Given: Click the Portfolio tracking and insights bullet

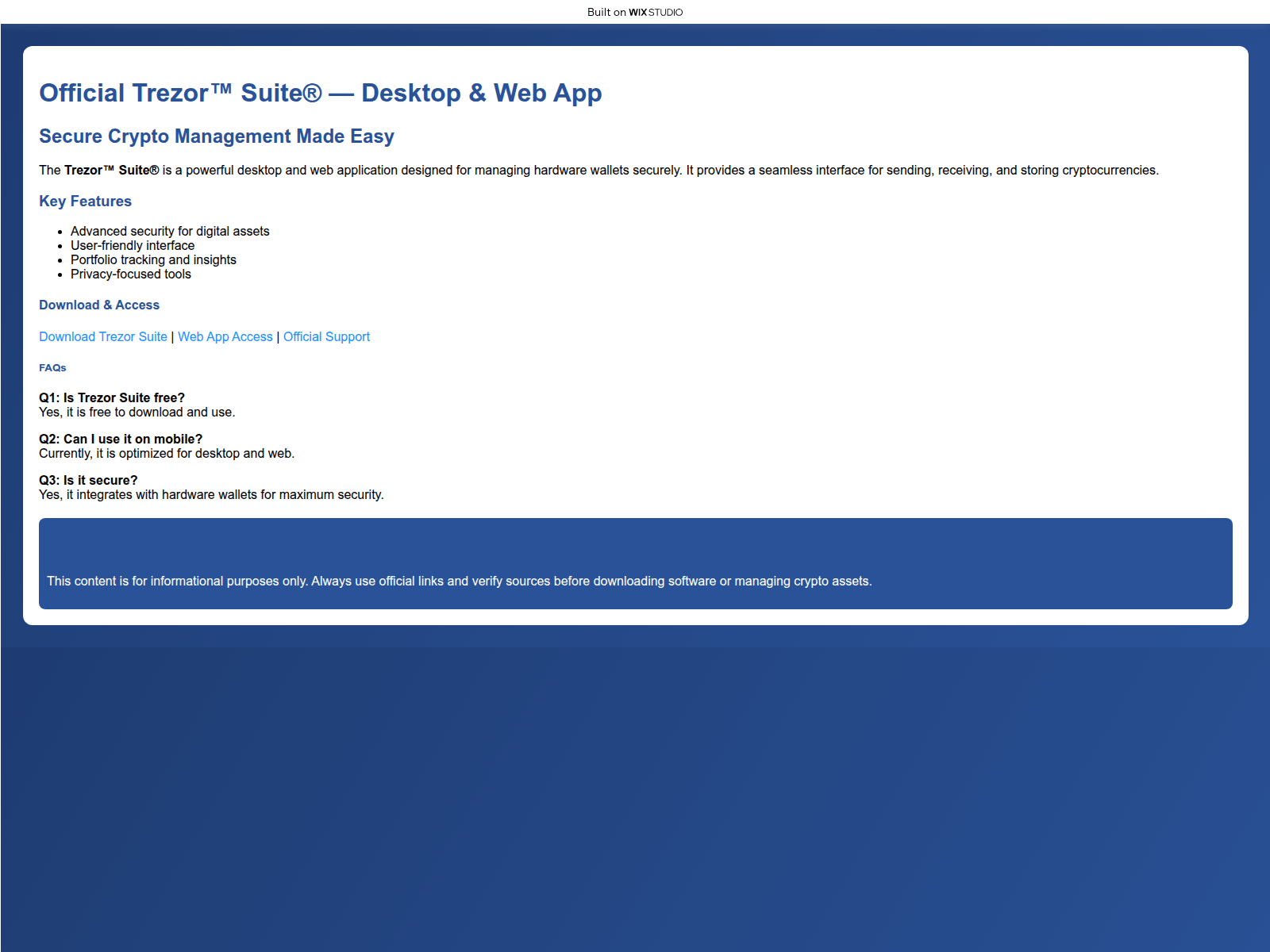Looking at the screenshot, I should point(153,259).
